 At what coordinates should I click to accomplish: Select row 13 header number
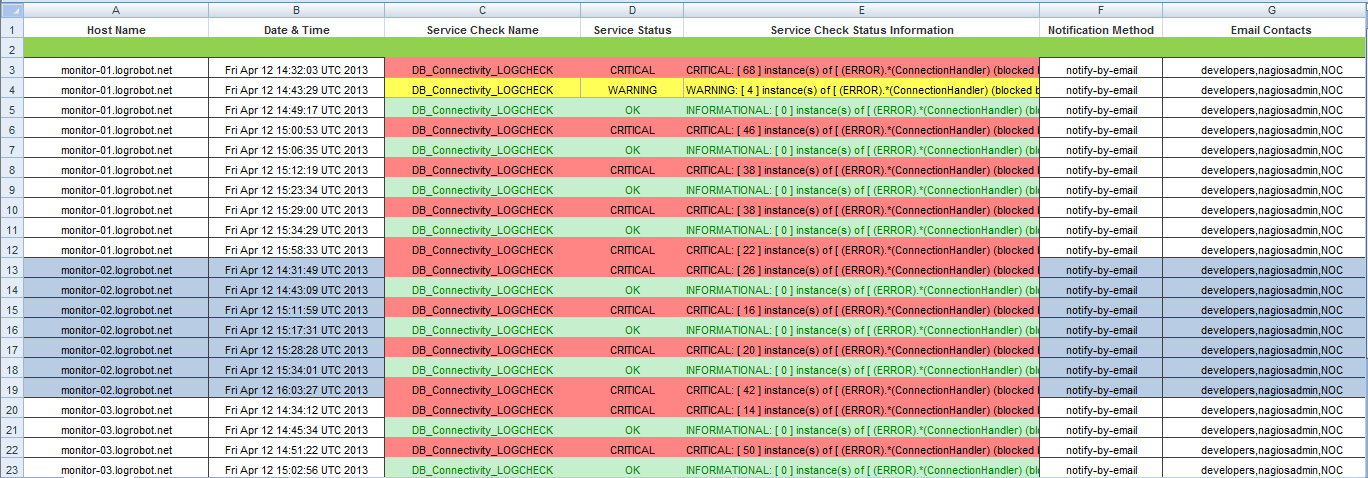11,270
